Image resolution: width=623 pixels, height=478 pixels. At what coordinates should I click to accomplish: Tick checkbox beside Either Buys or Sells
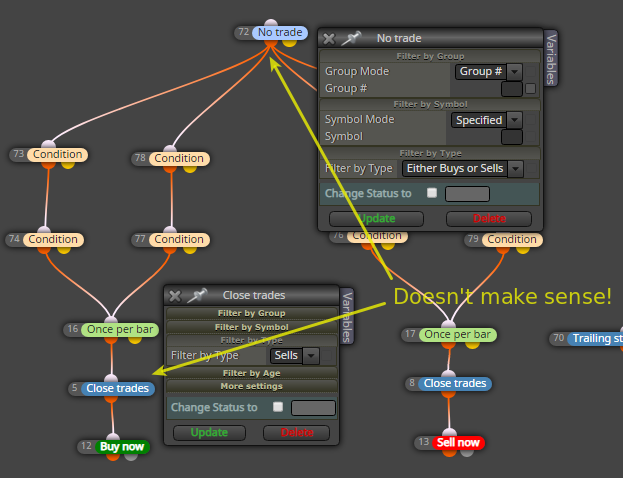[x=531, y=168]
